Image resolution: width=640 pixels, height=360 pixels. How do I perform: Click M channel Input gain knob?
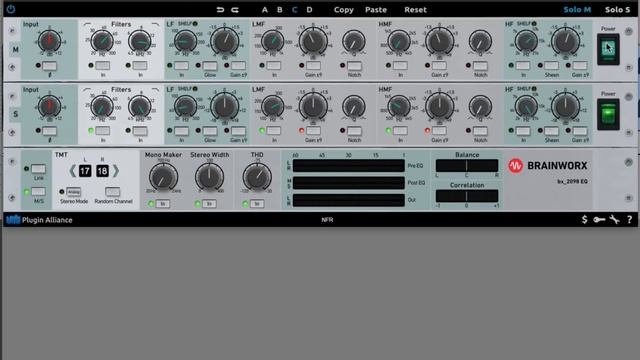[49, 41]
